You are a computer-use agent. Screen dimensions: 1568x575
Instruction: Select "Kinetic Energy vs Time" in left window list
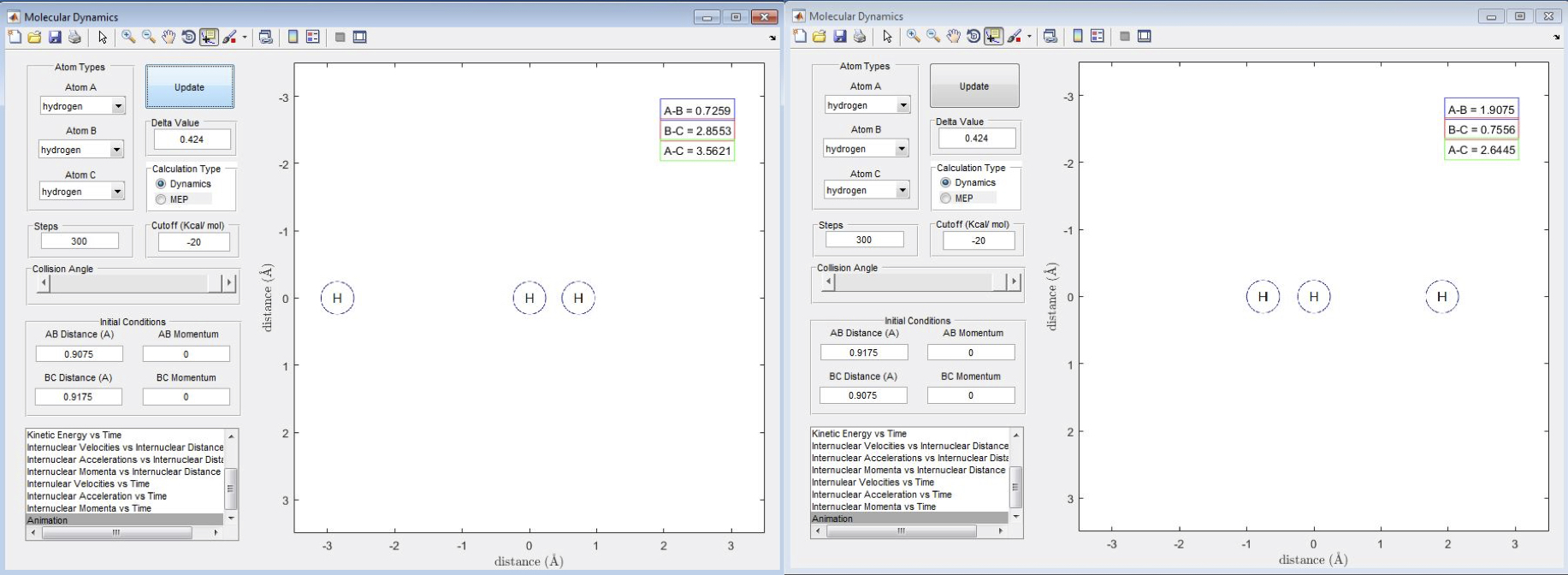[x=74, y=436]
